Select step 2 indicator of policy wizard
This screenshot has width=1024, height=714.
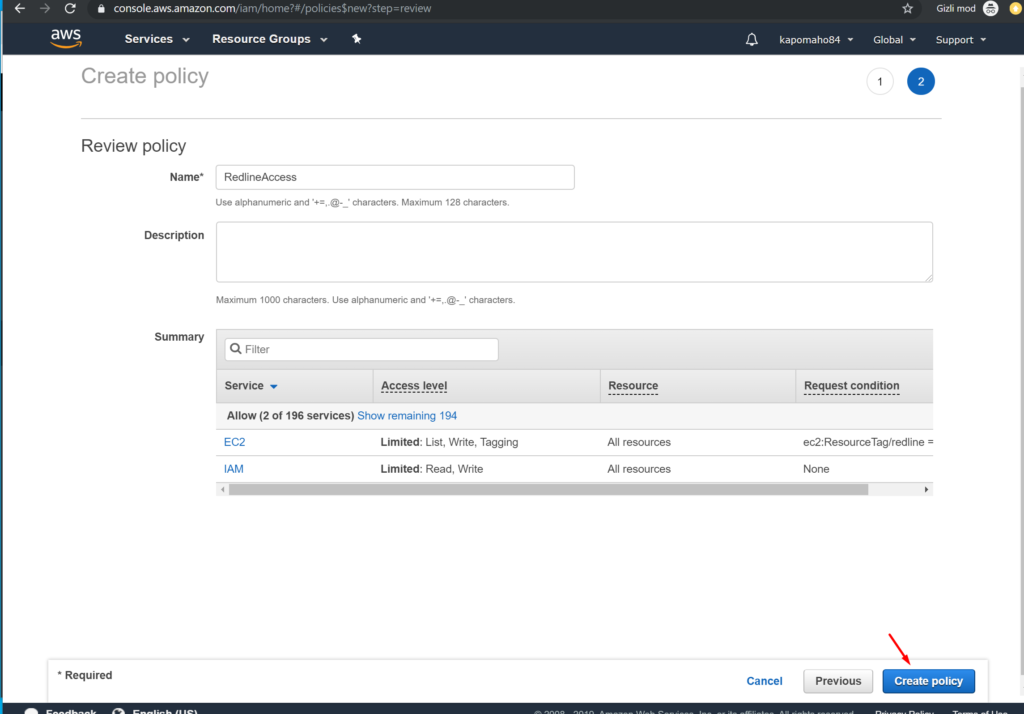point(920,82)
